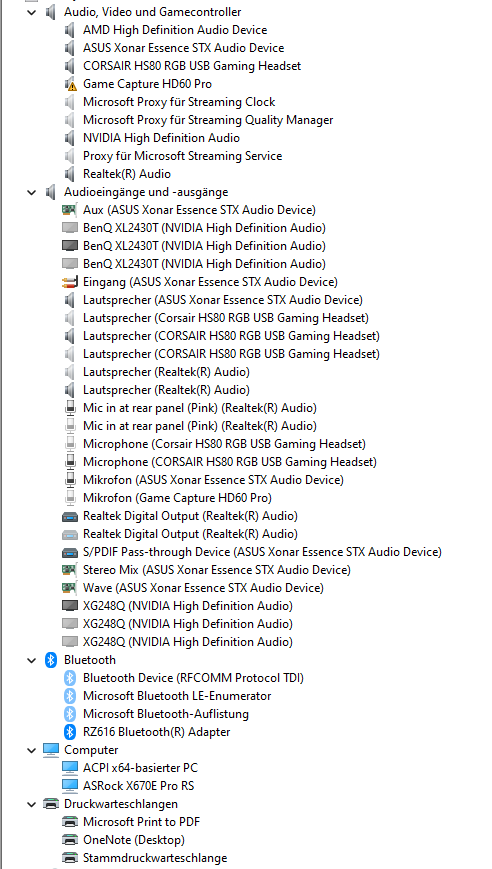Click the microphone icon for Mikrofon (ASUS Xonar Essence STX)
Image resolution: width=492 pixels, height=869 pixels.
tap(70, 480)
